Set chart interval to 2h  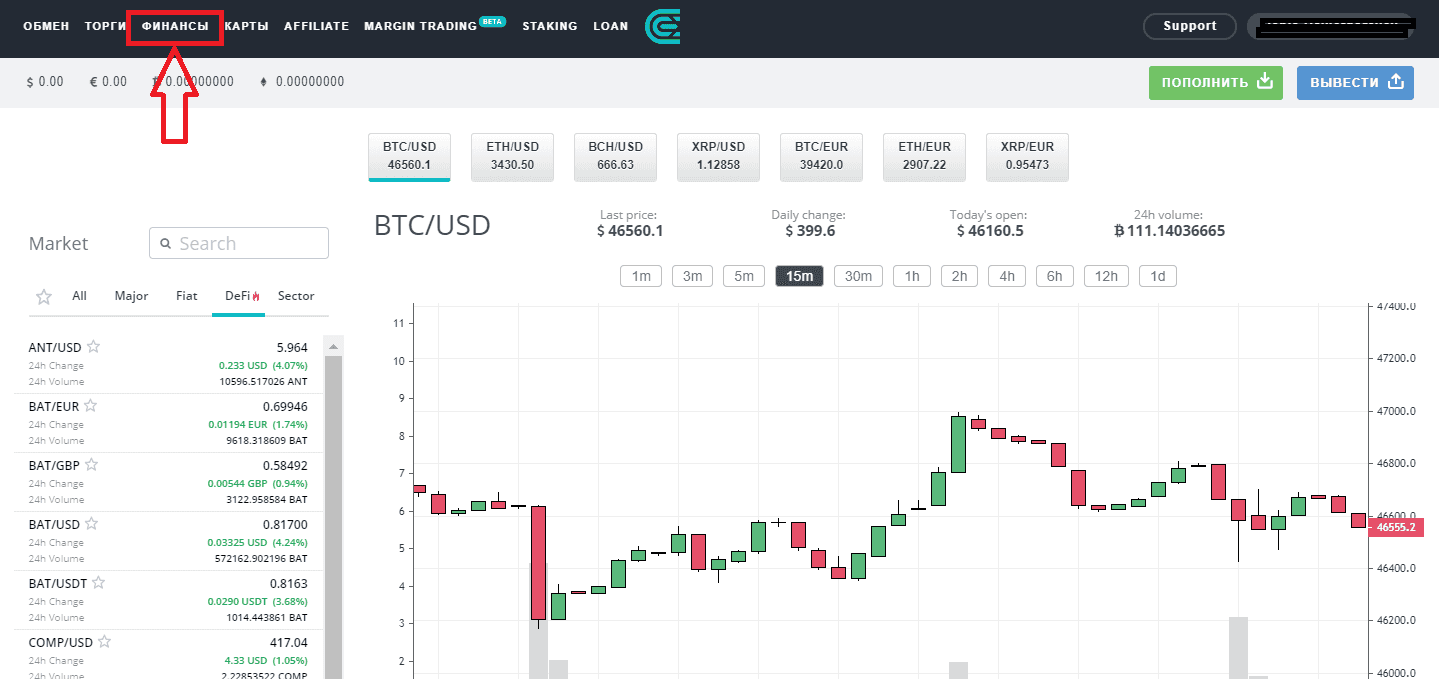(959, 276)
